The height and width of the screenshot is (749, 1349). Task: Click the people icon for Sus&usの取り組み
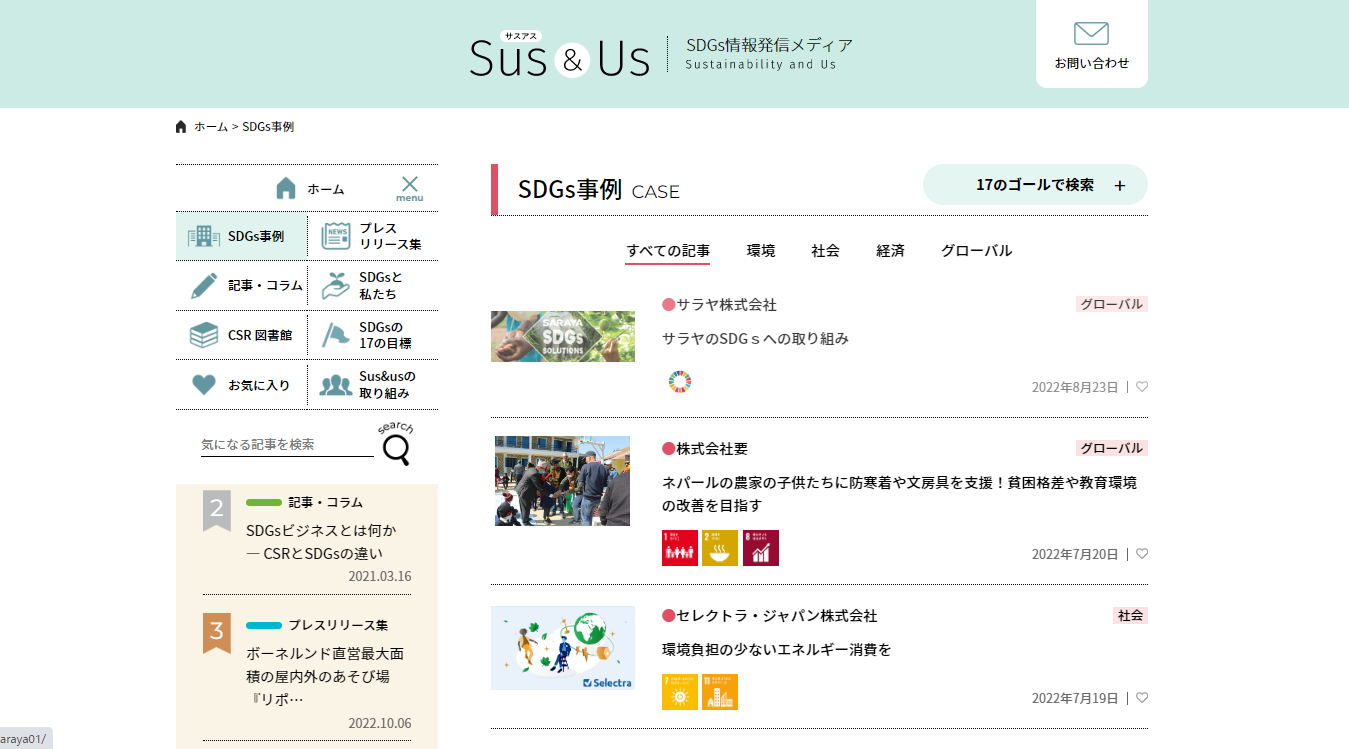coord(336,385)
